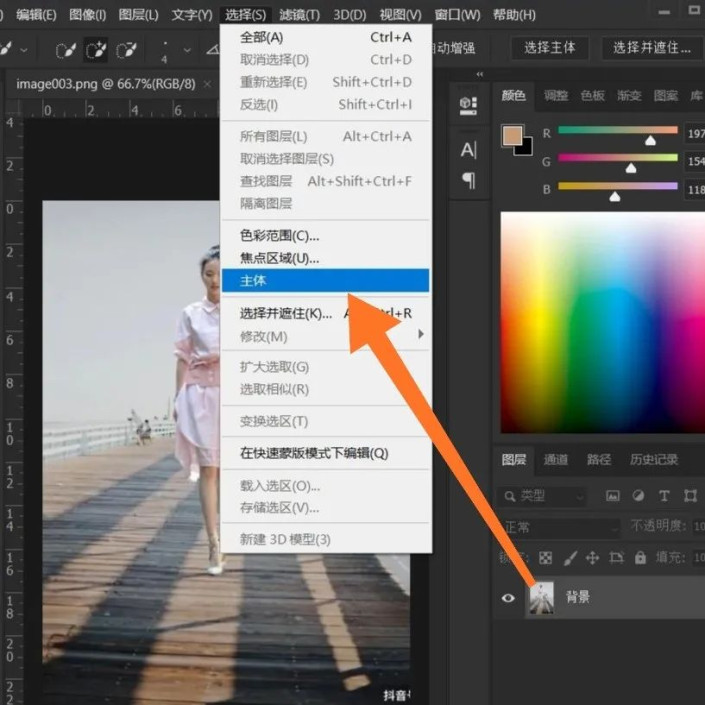
Task: Switch to the 渐变 panel tab
Action: (x=629, y=96)
